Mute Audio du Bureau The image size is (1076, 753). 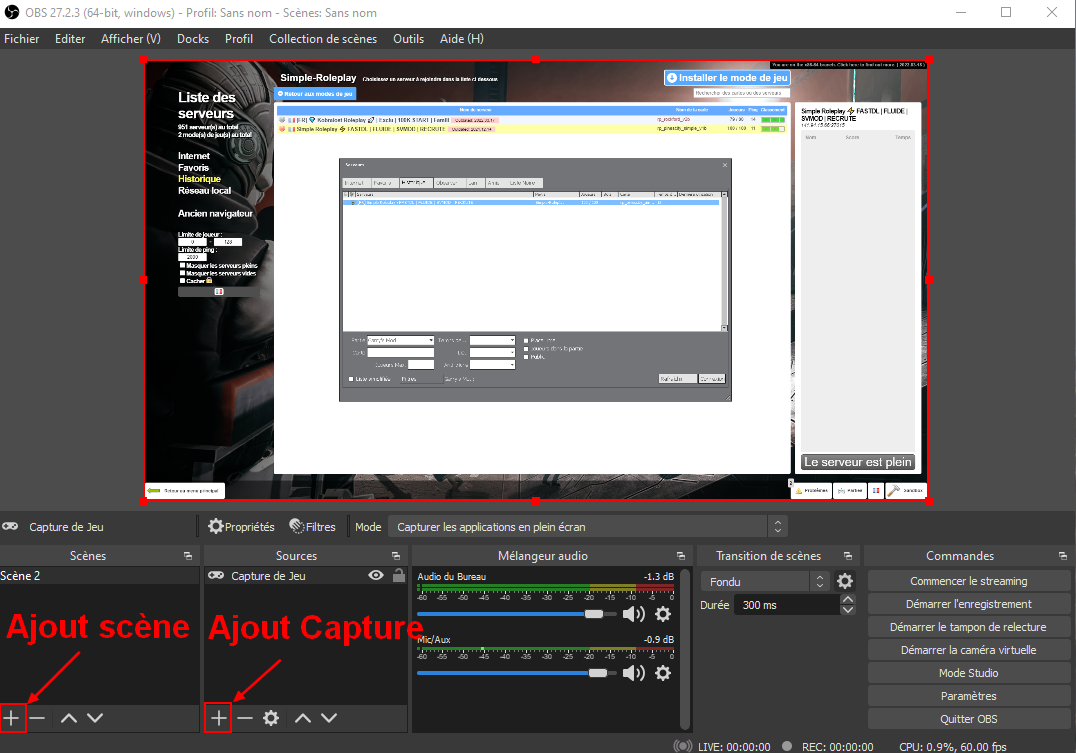pos(633,614)
